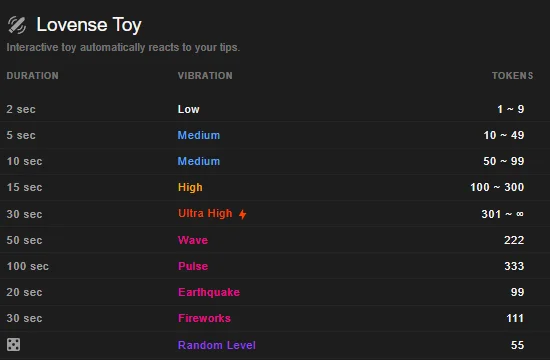Viewport: 550px width, 360px height.
Task: Choose the Ultra High vibration label
Action: [205, 213]
